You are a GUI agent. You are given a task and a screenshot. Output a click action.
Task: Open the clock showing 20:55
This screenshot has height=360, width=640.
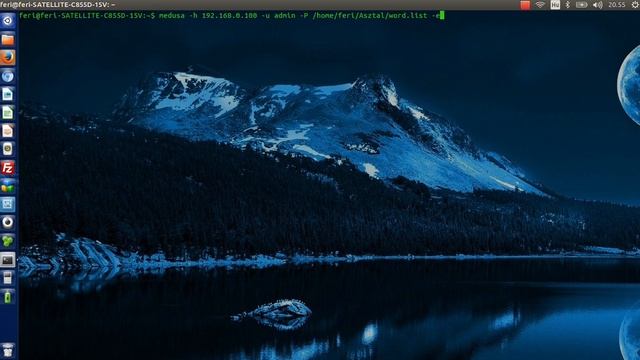(616, 5)
